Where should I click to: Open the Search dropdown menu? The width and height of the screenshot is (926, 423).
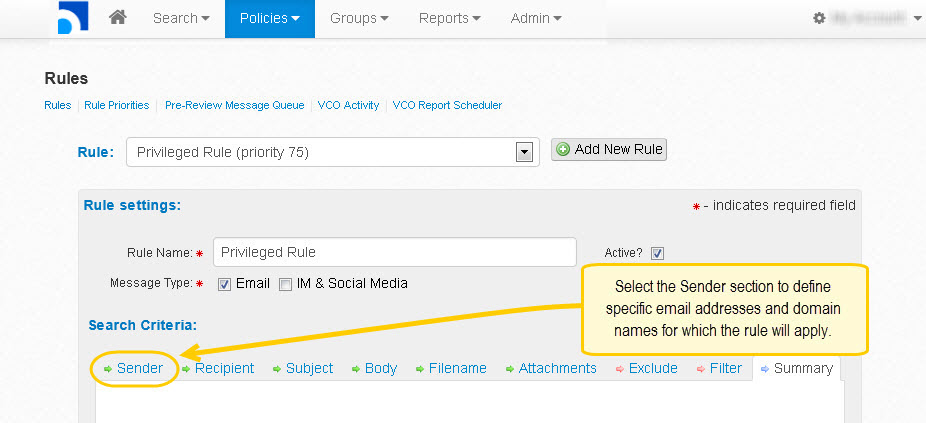pos(181,18)
